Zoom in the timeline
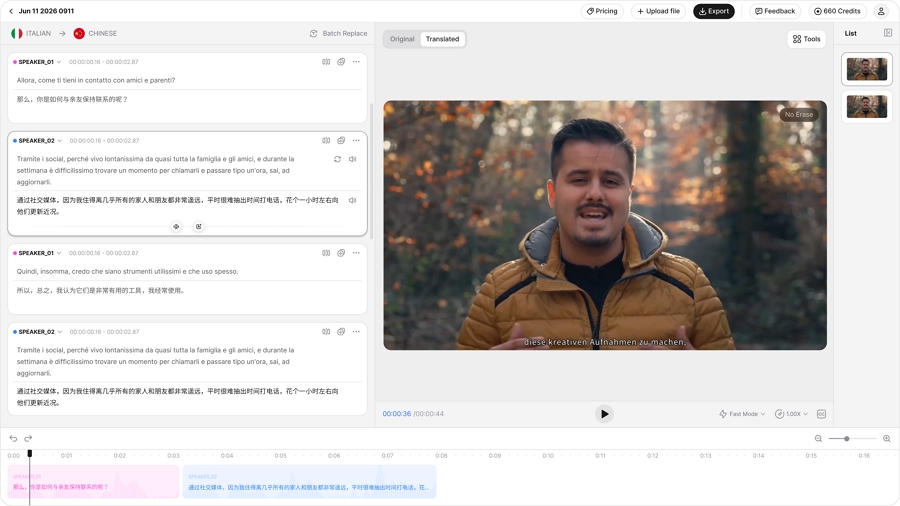The image size is (900, 506). coord(887,438)
